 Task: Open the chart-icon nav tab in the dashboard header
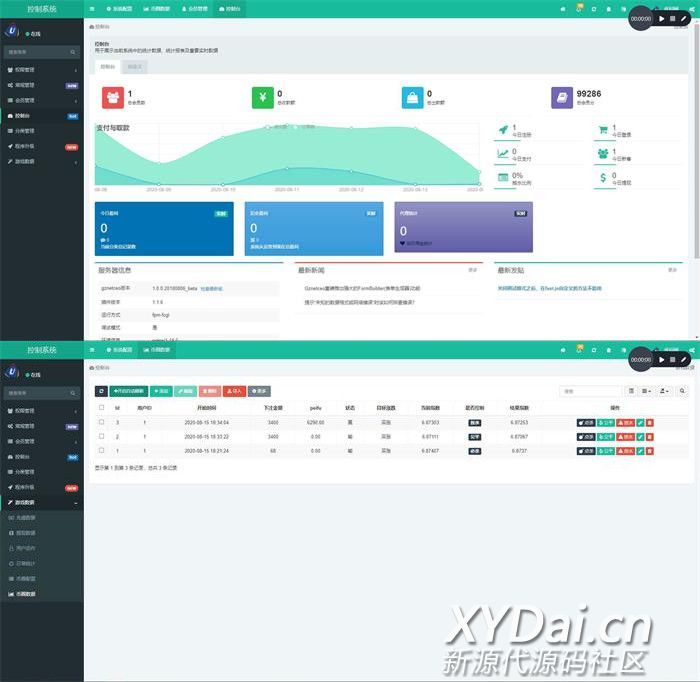click(x=157, y=9)
